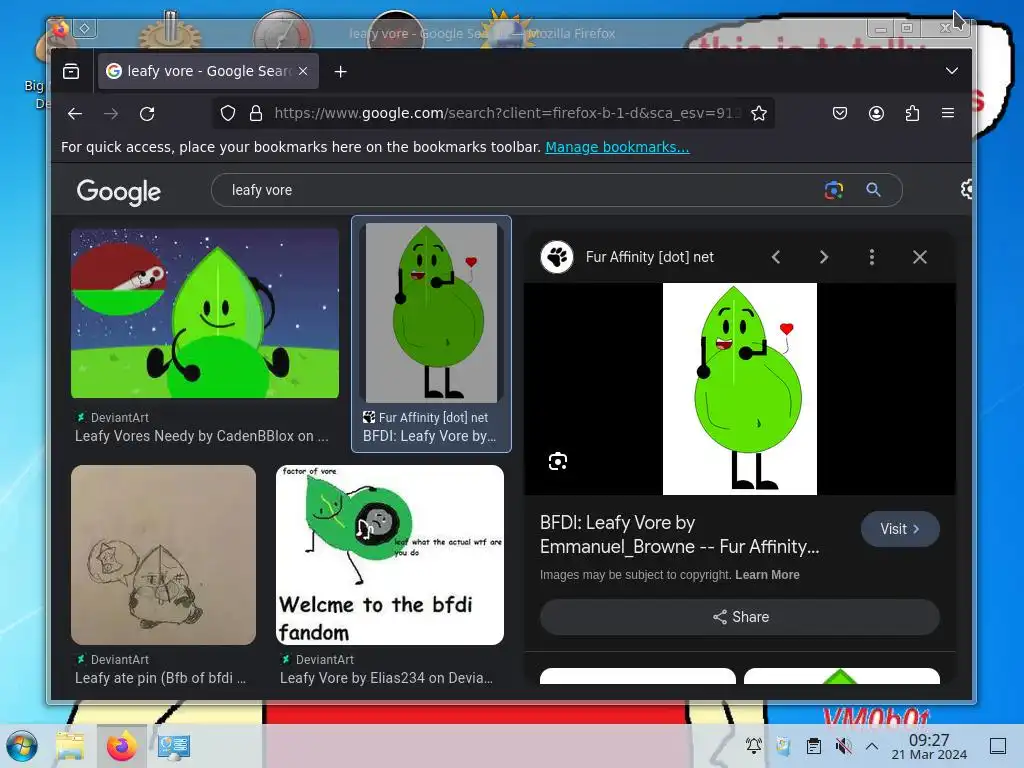
Task: Toggle muted volume icon in tray
Action: 843,745
